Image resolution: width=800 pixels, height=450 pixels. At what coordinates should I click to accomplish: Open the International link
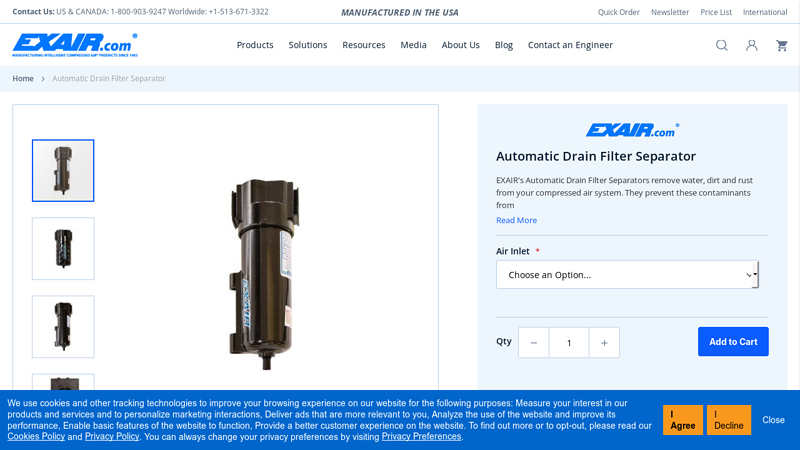coord(765,12)
